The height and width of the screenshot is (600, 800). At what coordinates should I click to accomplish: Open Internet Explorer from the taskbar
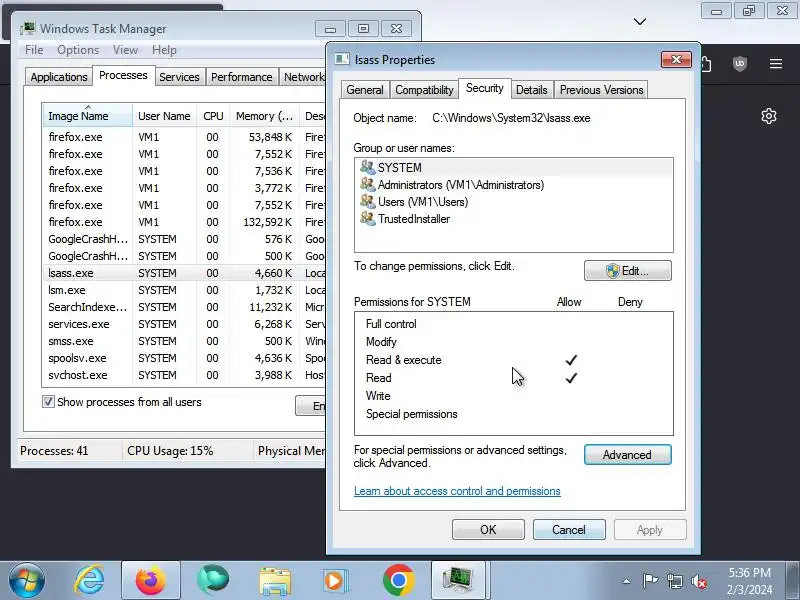pos(89,580)
